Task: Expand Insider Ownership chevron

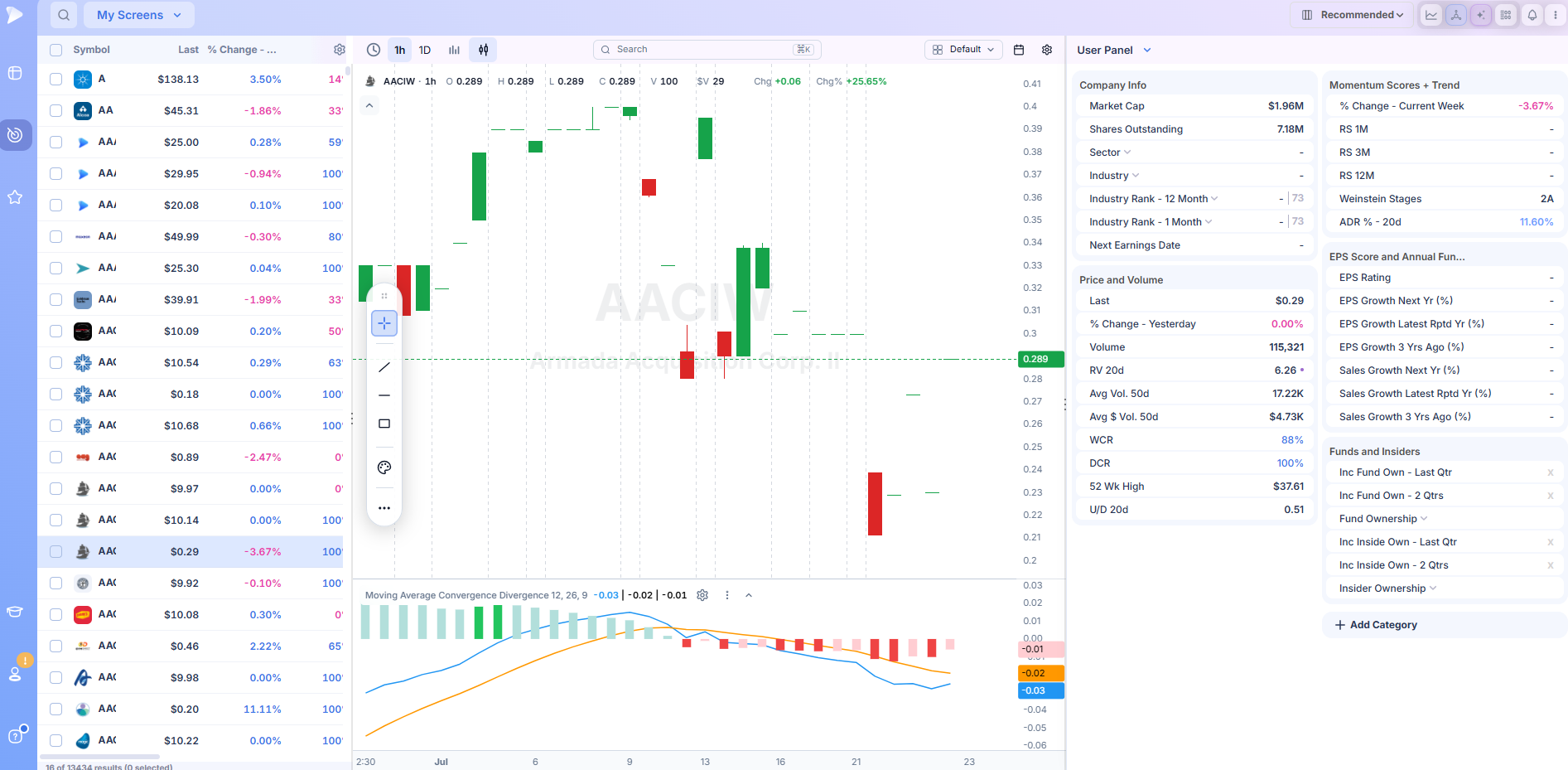Action: click(x=1432, y=588)
